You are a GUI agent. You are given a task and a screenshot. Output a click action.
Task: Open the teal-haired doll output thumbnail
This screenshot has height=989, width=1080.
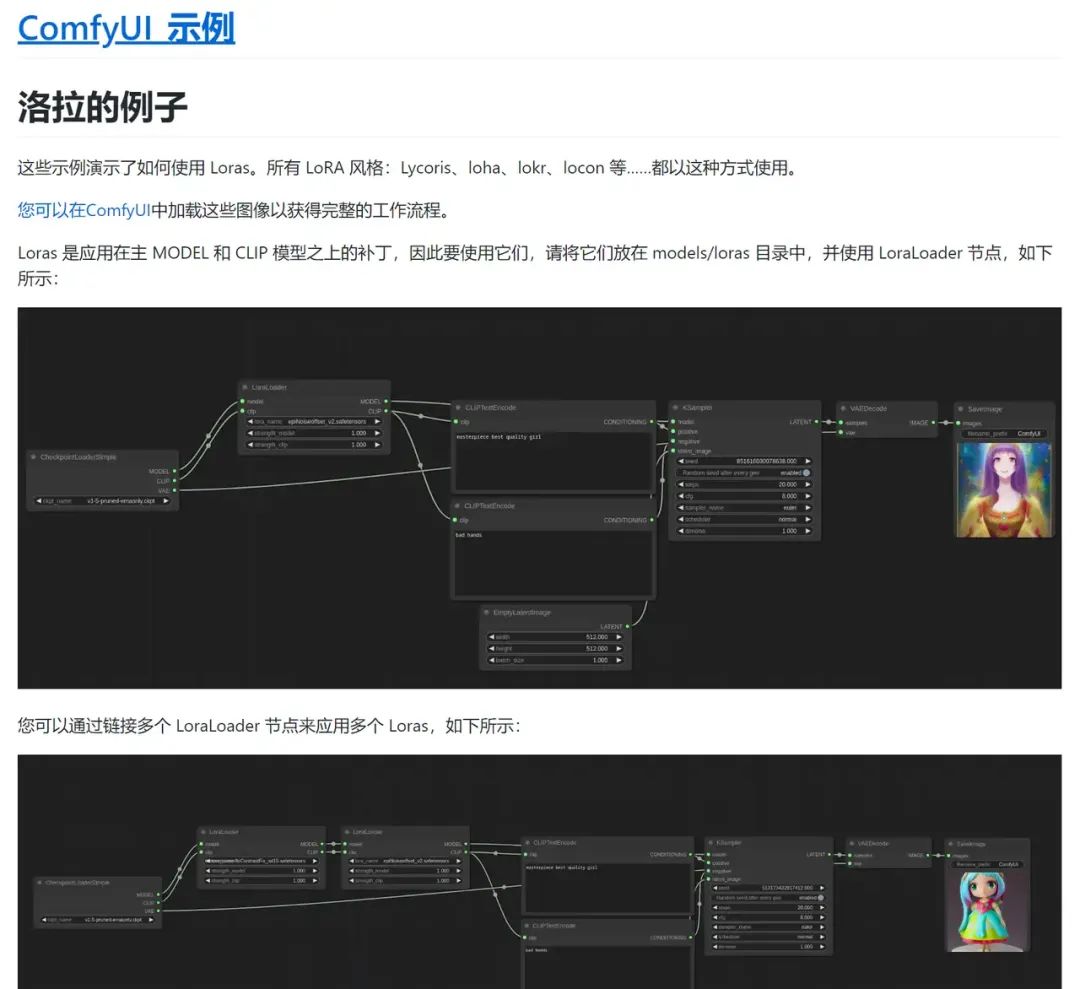[989, 911]
